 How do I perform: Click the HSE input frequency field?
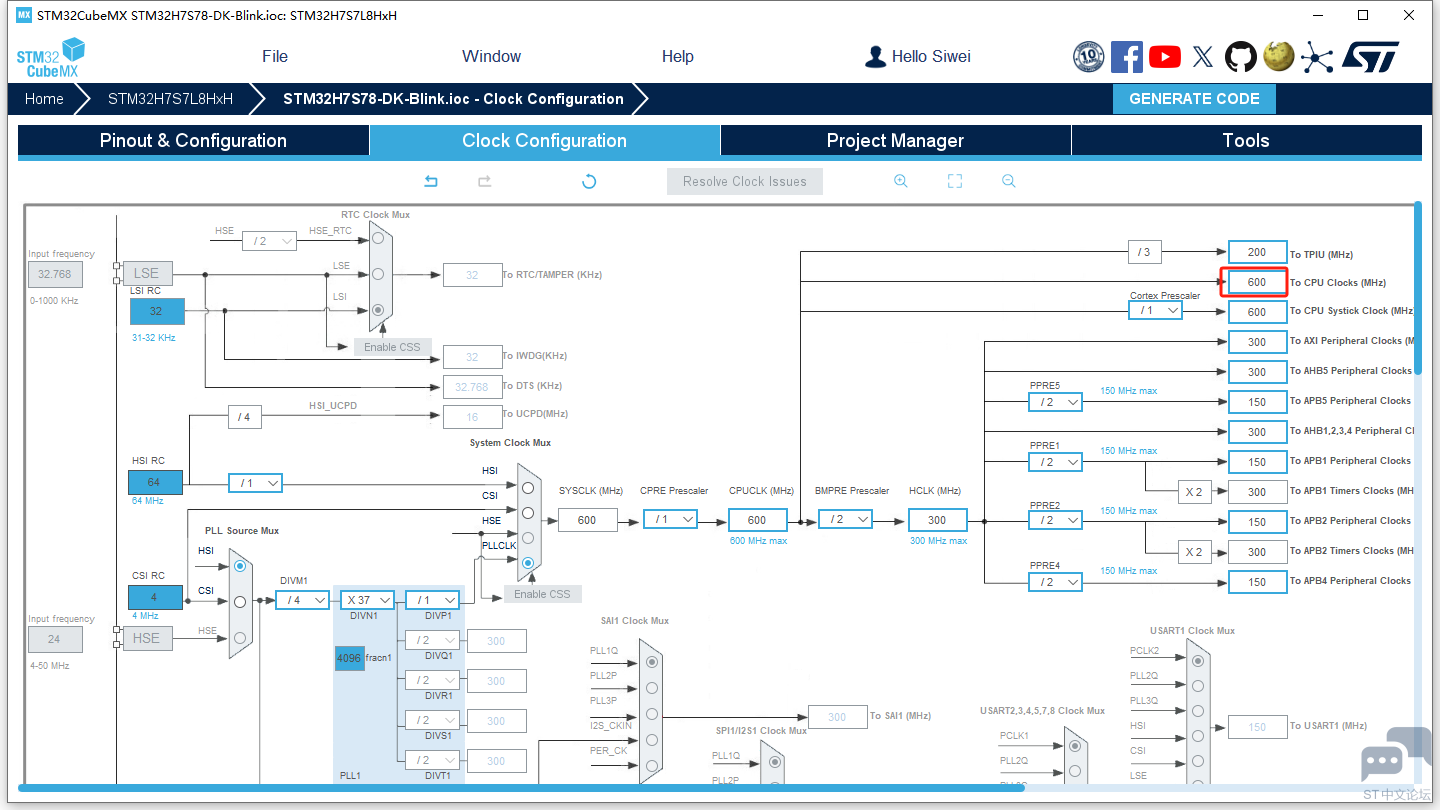[54, 639]
